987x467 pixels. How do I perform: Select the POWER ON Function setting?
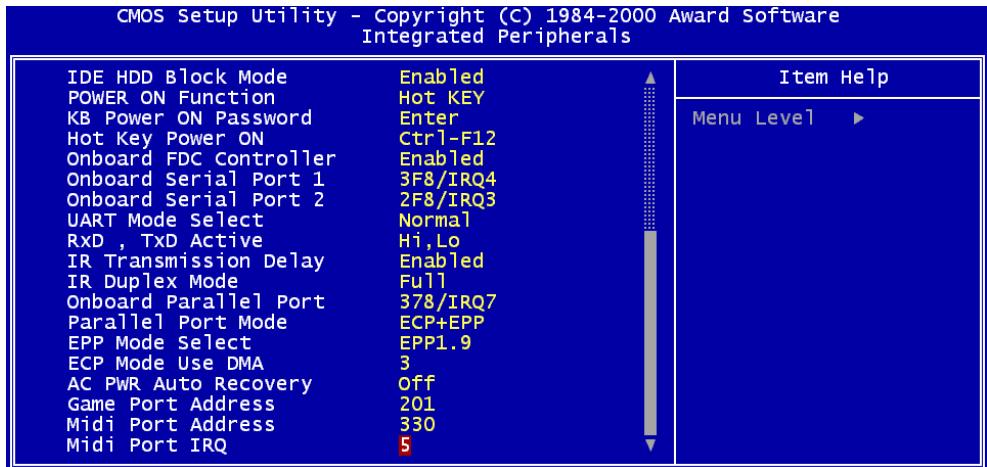coord(171,98)
